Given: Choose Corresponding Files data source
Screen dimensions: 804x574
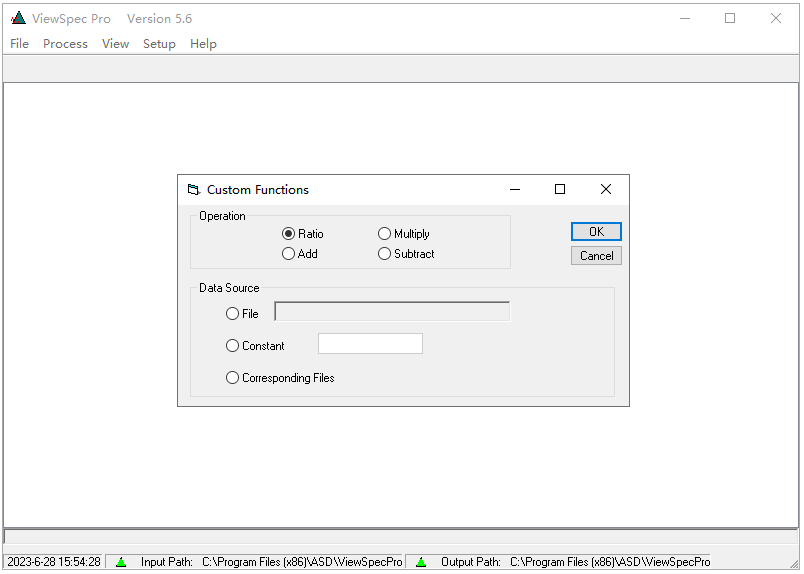Looking at the screenshot, I should [x=280, y=378].
